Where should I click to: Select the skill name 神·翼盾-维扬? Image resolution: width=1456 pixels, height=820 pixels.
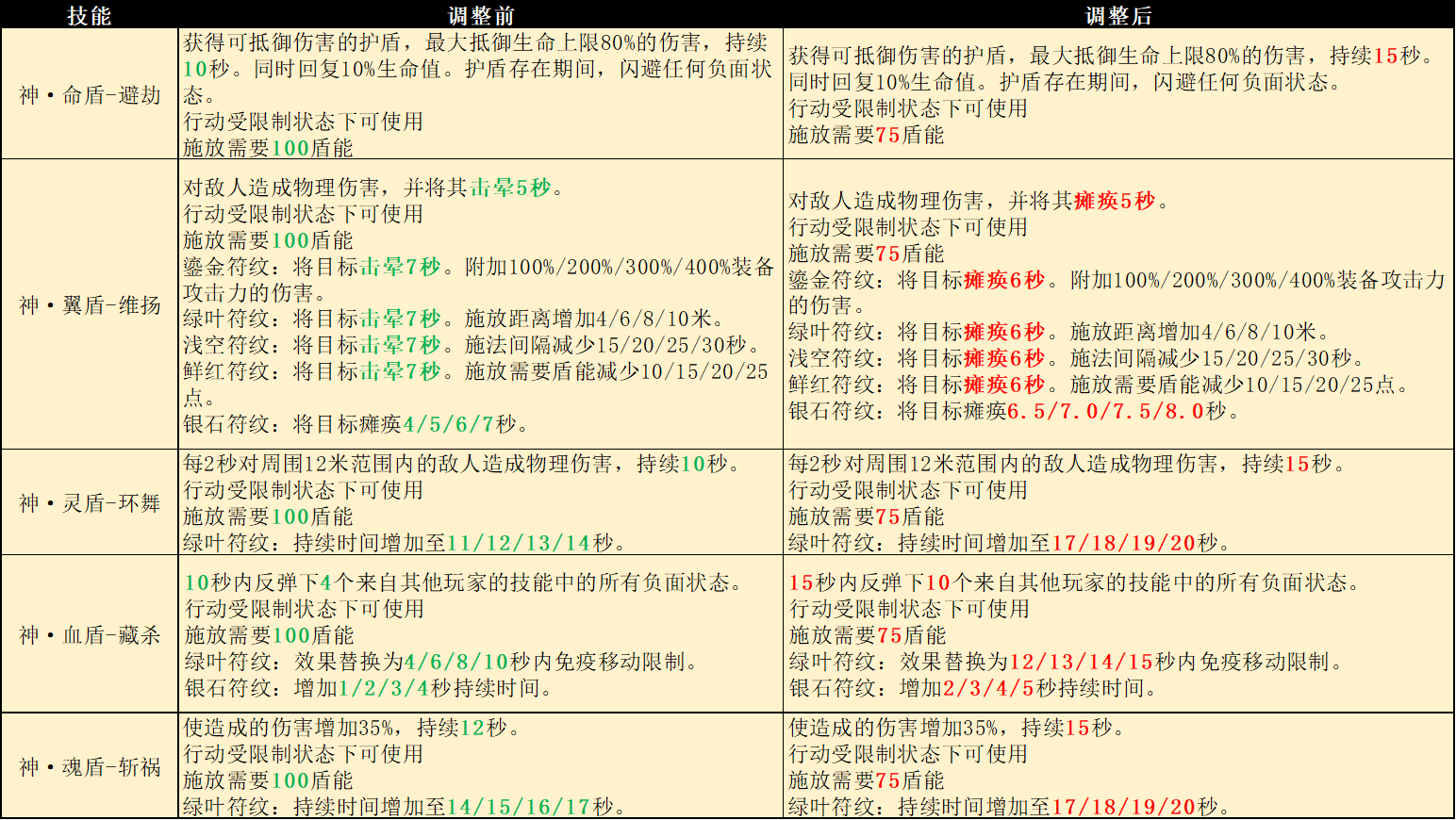click(x=90, y=305)
